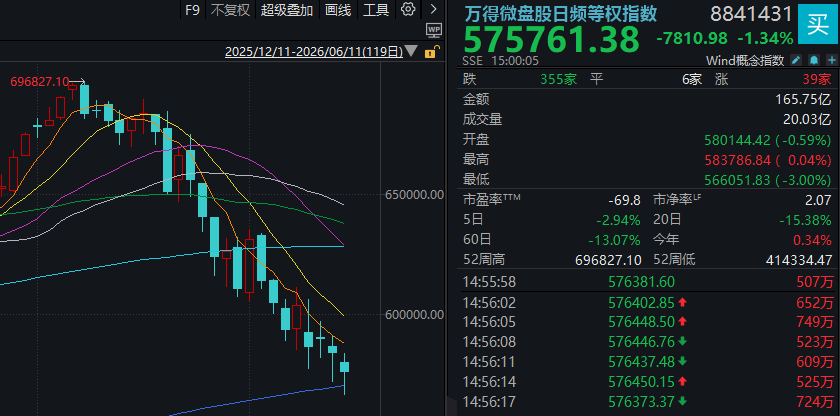Click the current price 575761.38
The height and width of the screenshot is (416, 840).
click(x=552, y=39)
